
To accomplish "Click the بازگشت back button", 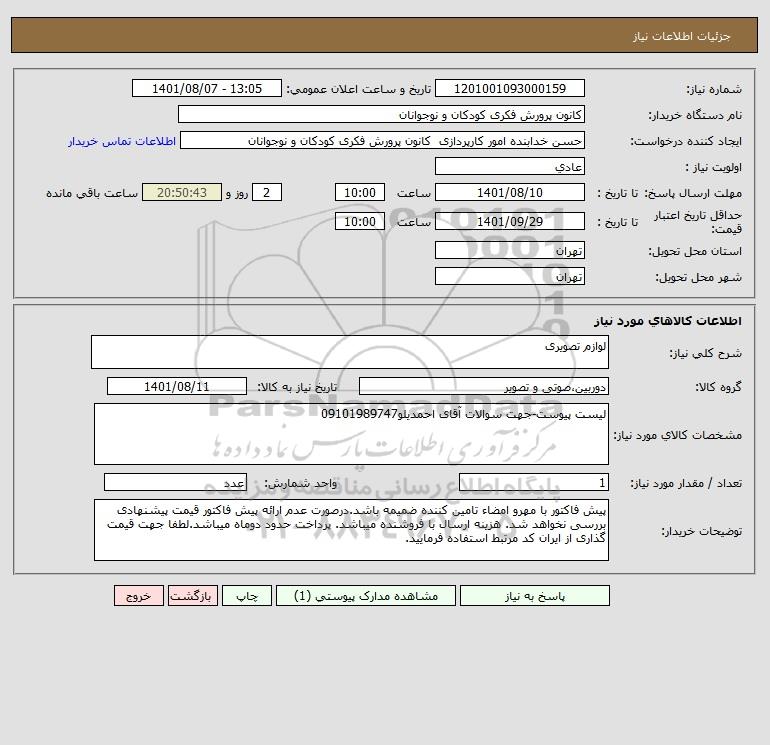I will [192, 596].
